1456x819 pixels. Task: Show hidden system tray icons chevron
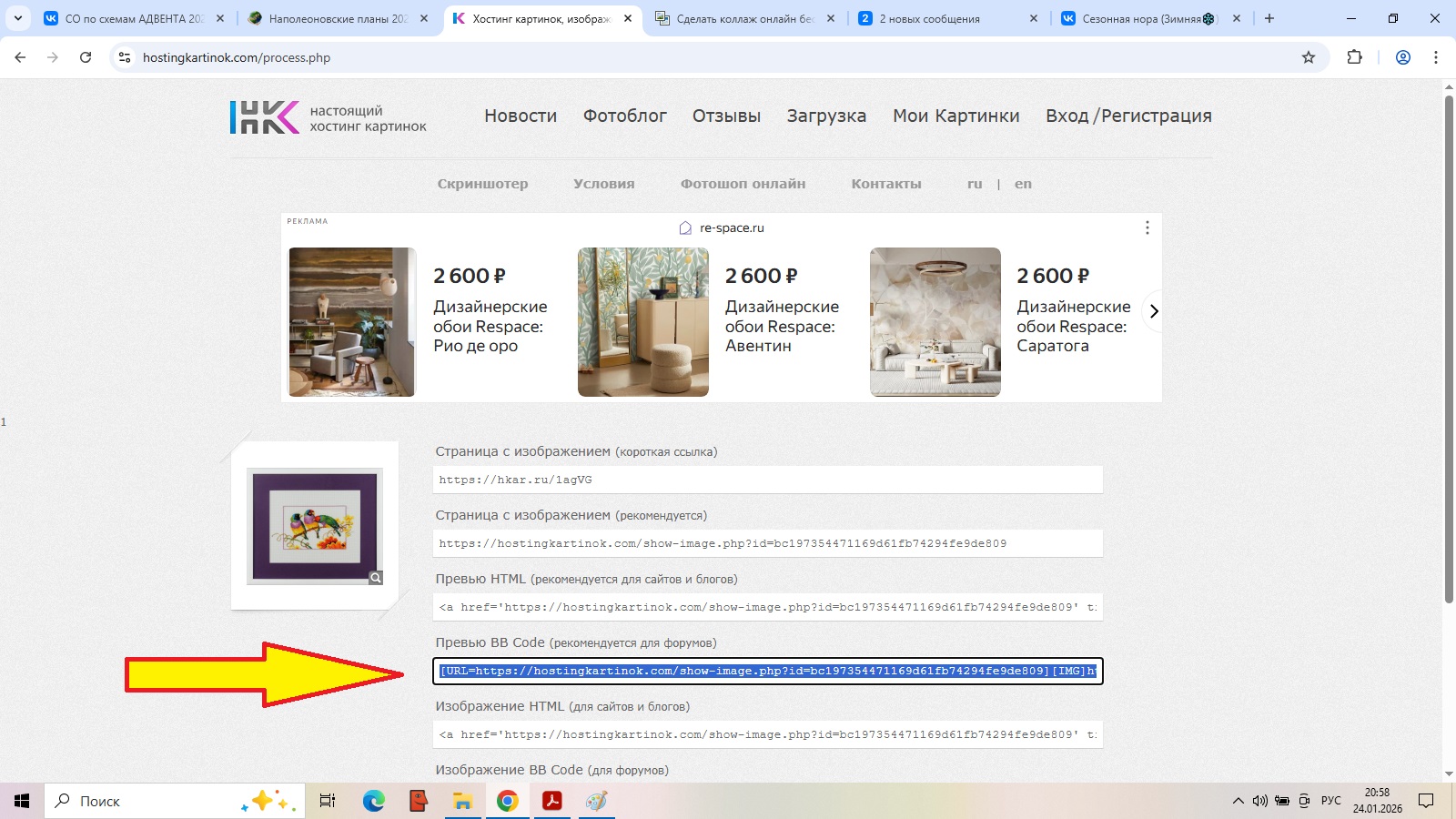click(1238, 801)
